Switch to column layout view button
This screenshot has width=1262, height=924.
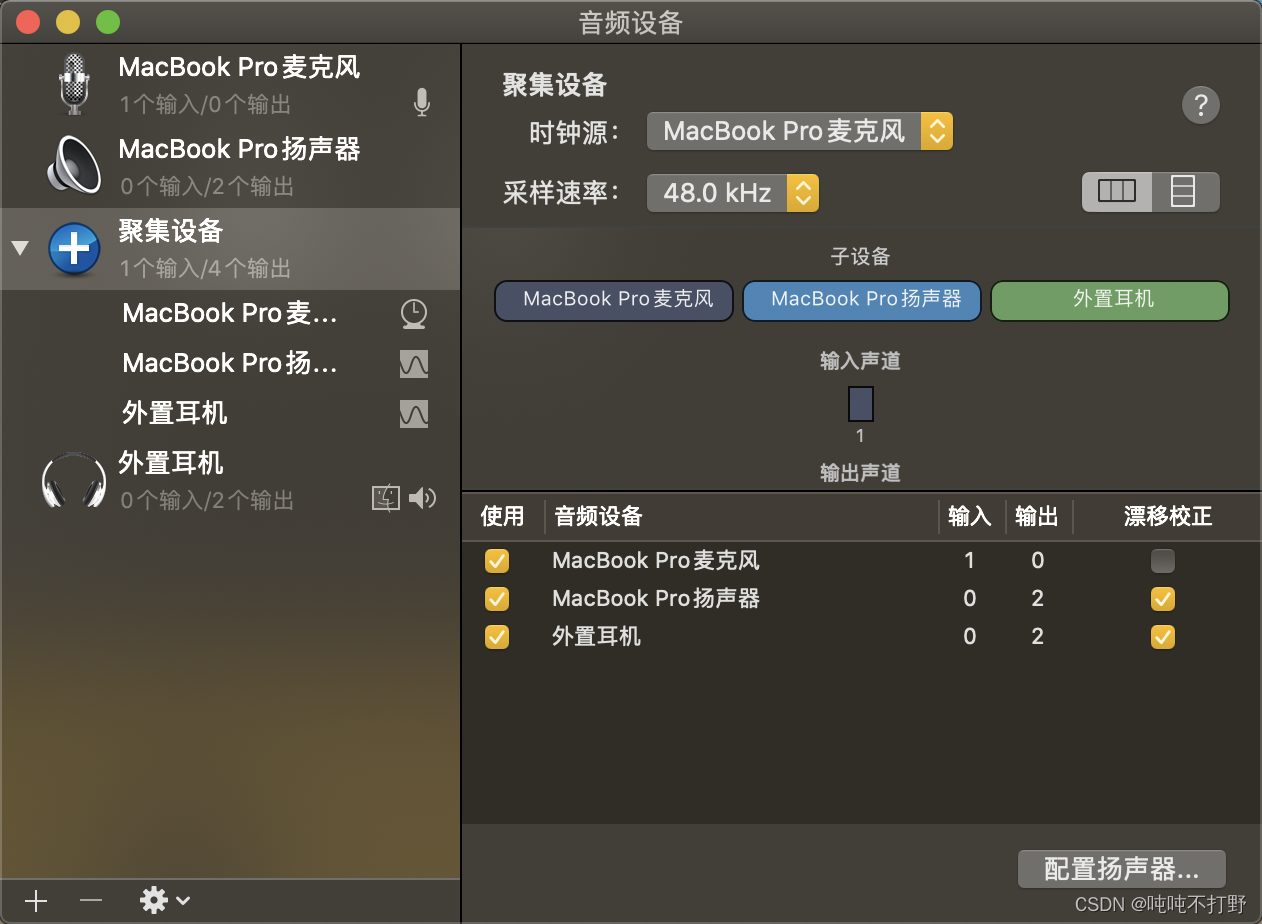[x=1117, y=192]
